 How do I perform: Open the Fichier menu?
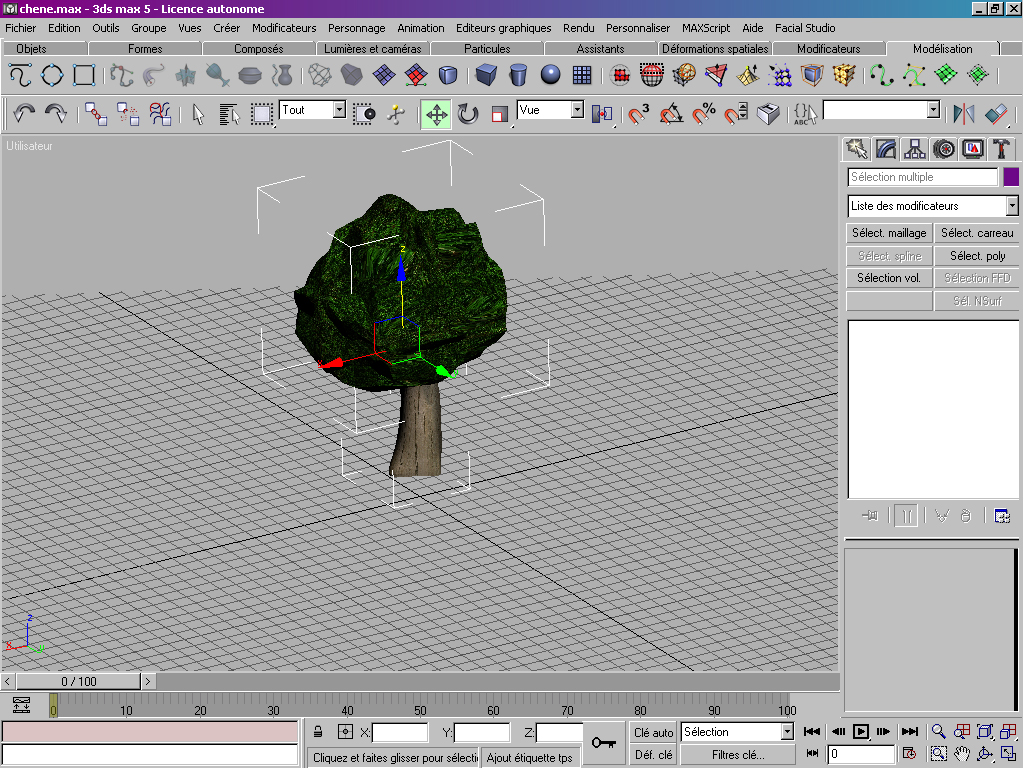[21, 28]
